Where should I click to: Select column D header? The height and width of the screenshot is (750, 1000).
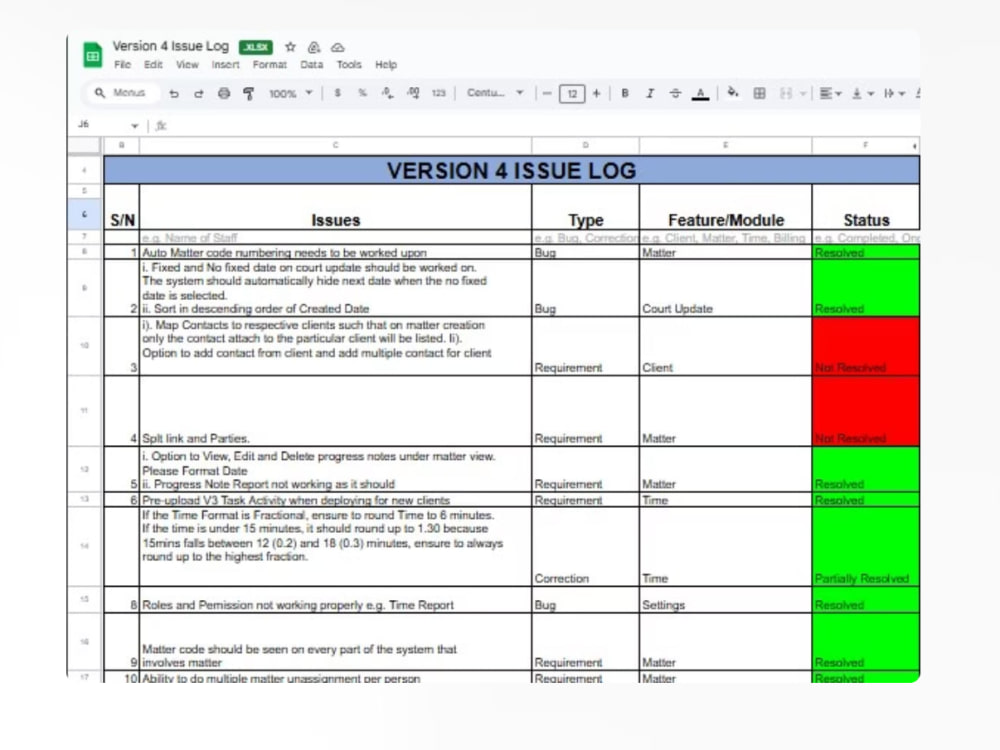[585, 145]
